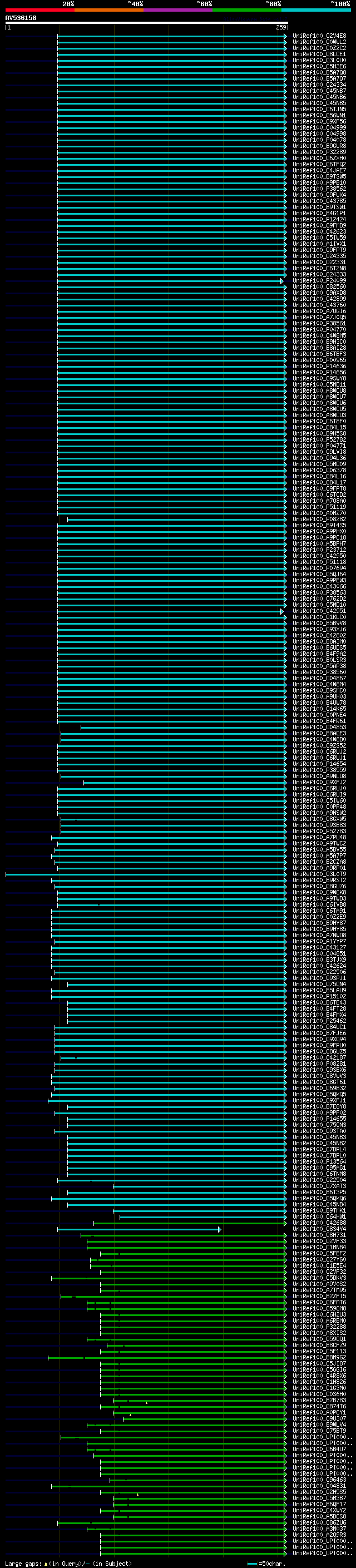Image resolution: width=356 pixels, height=1568 pixels.
Task: Click the yellow large-gaps triangle legend icon
Action: pyautogui.click(x=46, y=1563)
